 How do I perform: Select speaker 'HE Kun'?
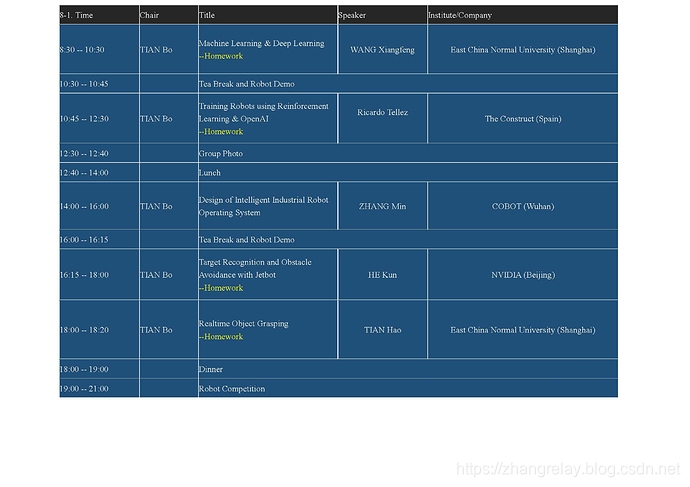[382, 275]
